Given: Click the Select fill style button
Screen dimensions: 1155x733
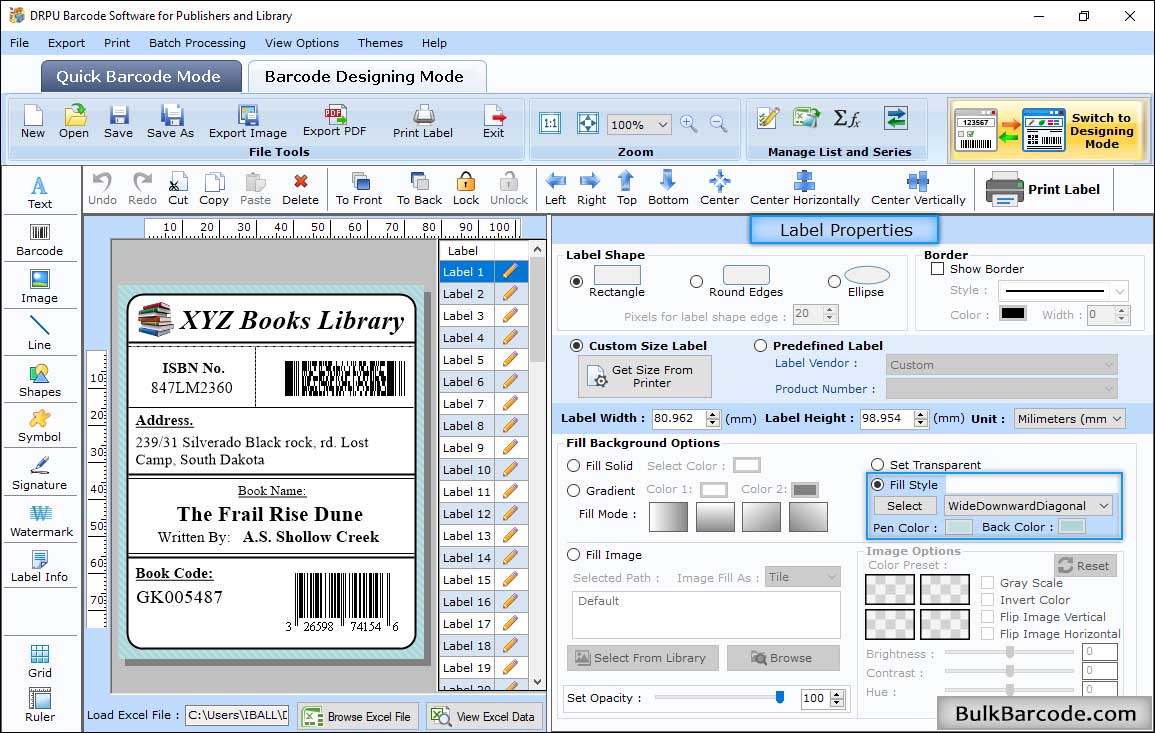Looking at the screenshot, I should pos(905,505).
